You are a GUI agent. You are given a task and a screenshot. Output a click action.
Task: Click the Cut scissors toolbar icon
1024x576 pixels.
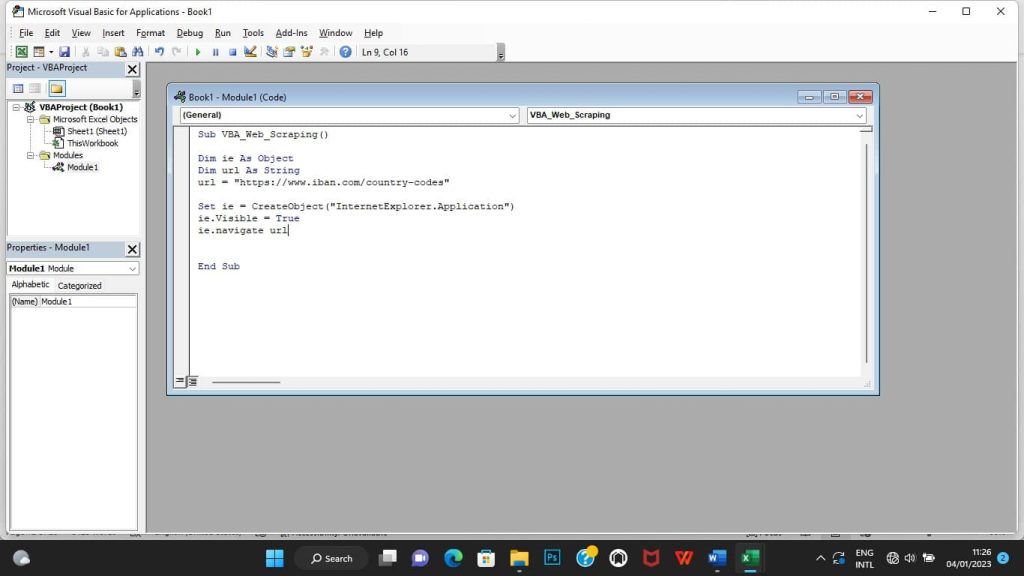point(86,52)
